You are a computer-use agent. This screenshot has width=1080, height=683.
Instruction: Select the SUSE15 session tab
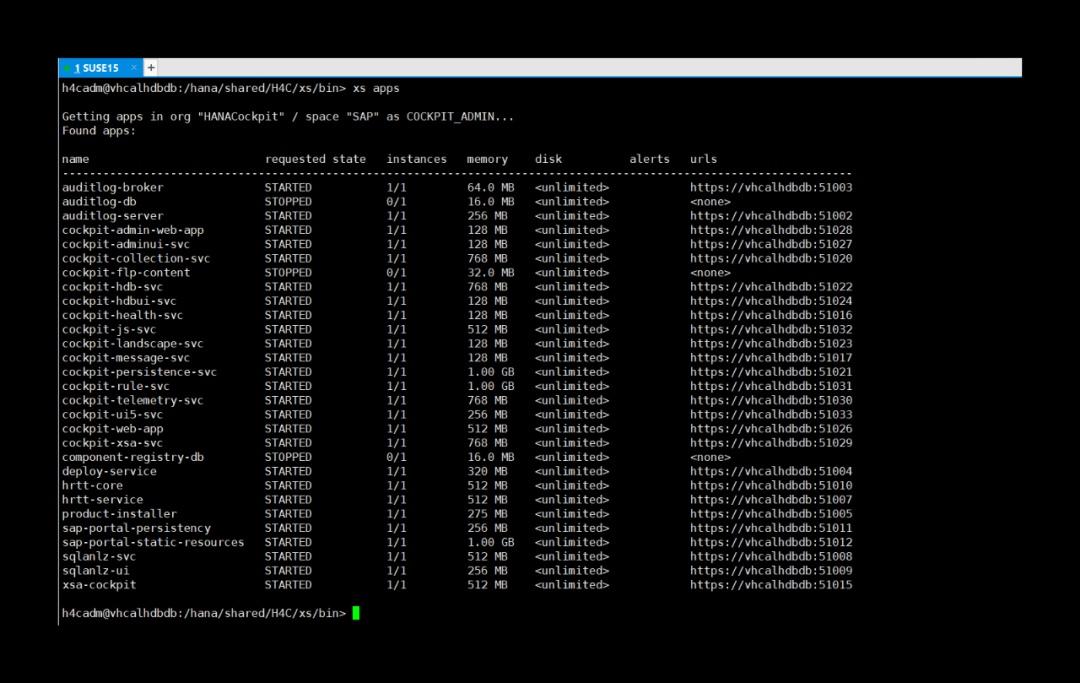point(101,67)
